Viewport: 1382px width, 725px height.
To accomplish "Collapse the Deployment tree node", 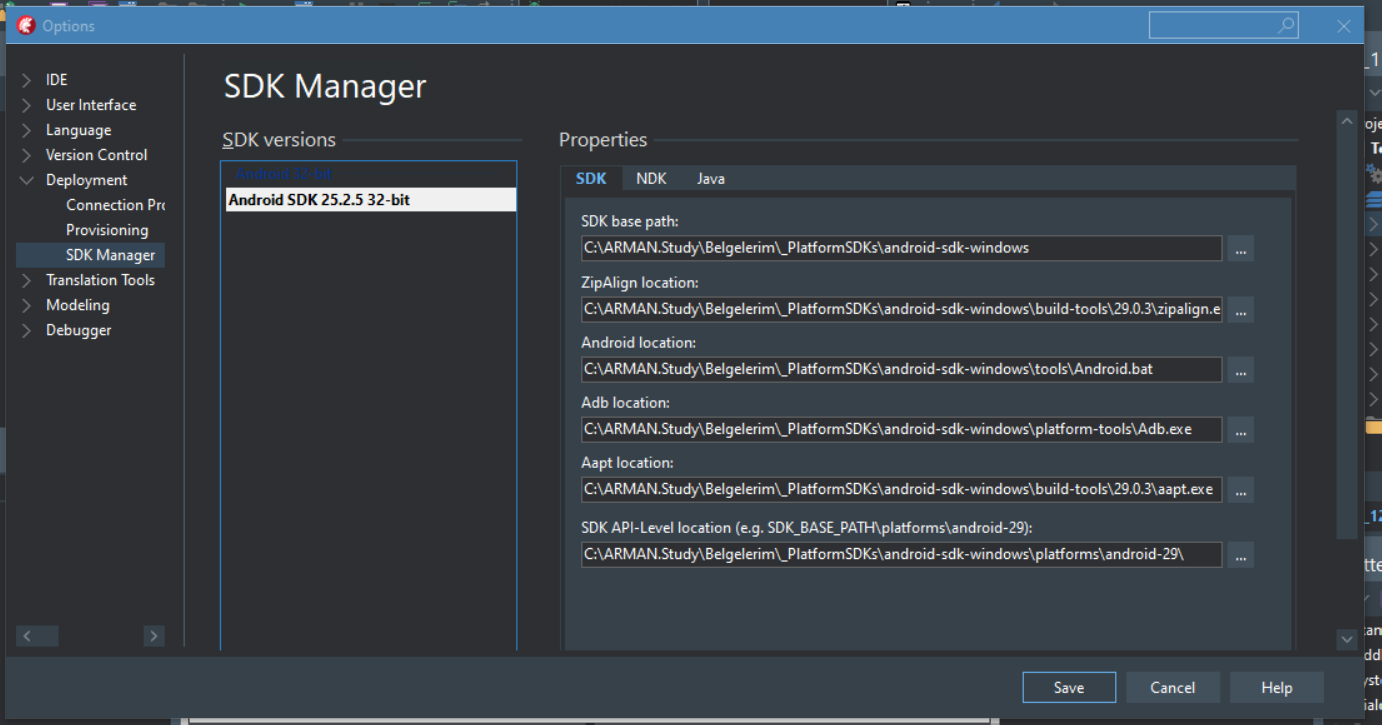I will tap(27, 180).
